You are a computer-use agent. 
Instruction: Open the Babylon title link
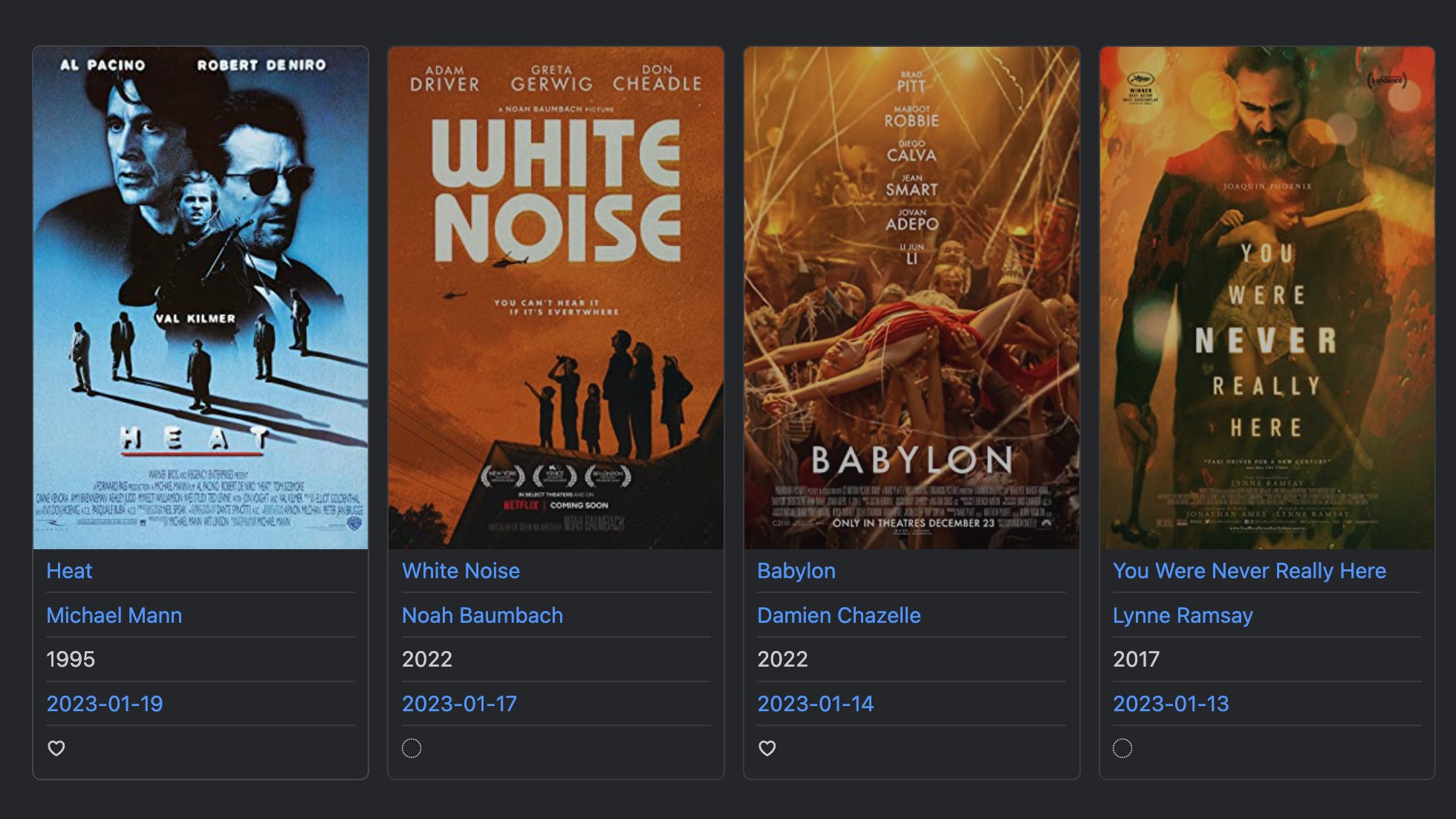pyautogui.click(x=796, y=571)
